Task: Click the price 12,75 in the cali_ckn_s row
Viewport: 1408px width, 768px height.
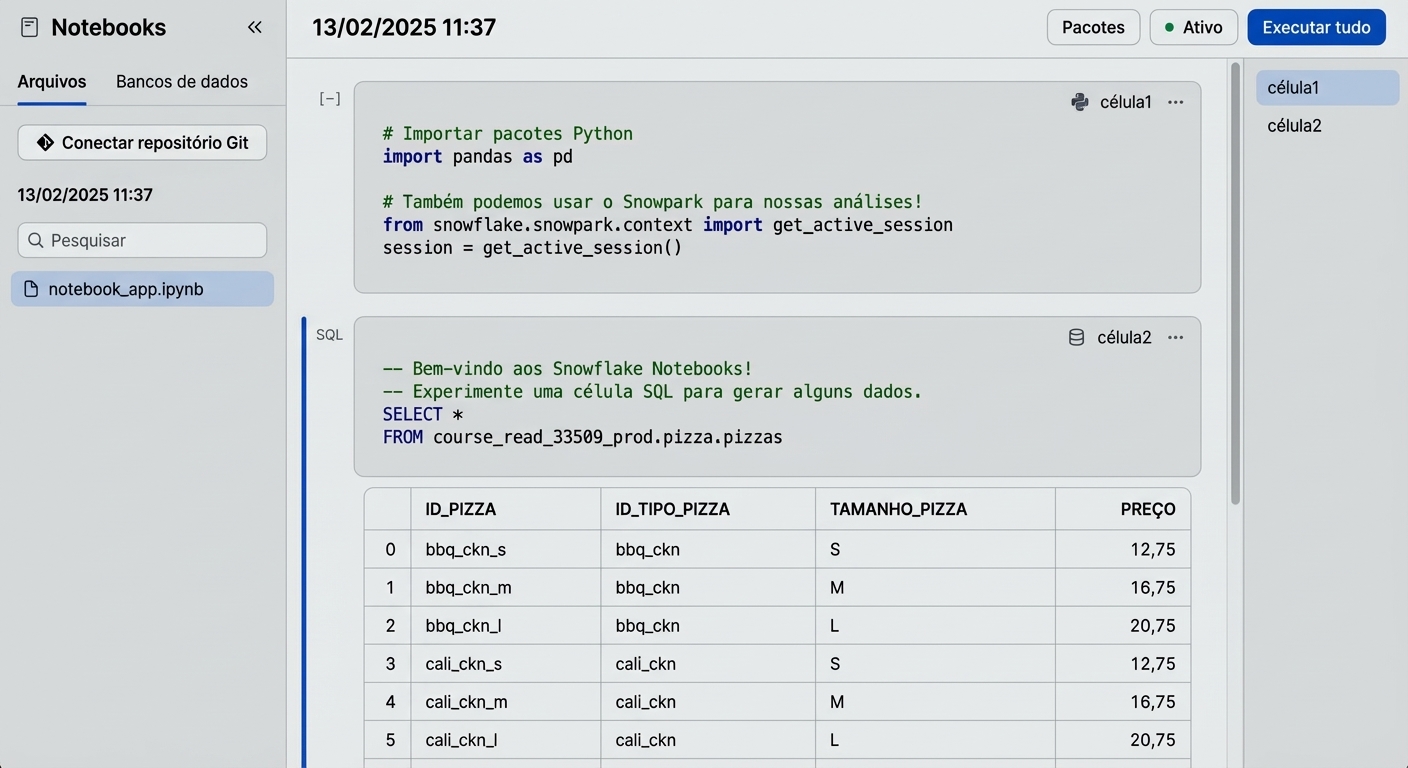Action: 1123,663
